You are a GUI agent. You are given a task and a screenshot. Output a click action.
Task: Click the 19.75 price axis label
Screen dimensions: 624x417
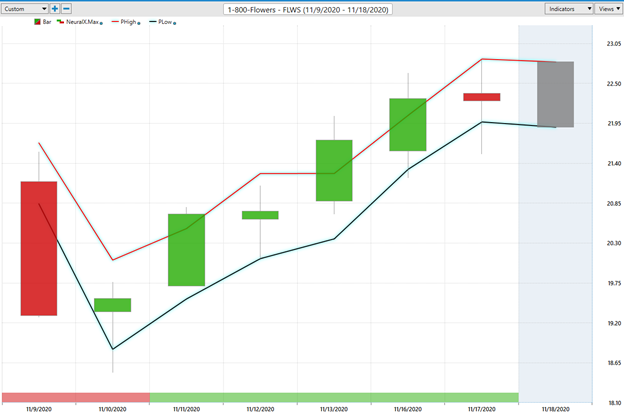[x=614, y=283]
